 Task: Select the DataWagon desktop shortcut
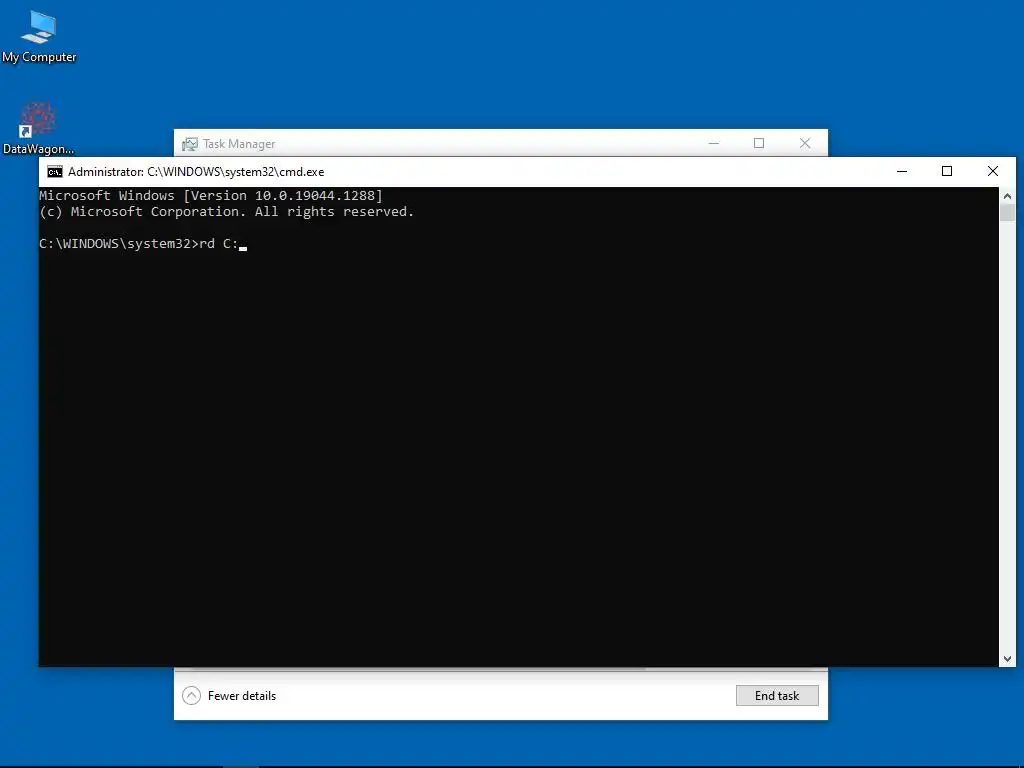pos(38,129)
